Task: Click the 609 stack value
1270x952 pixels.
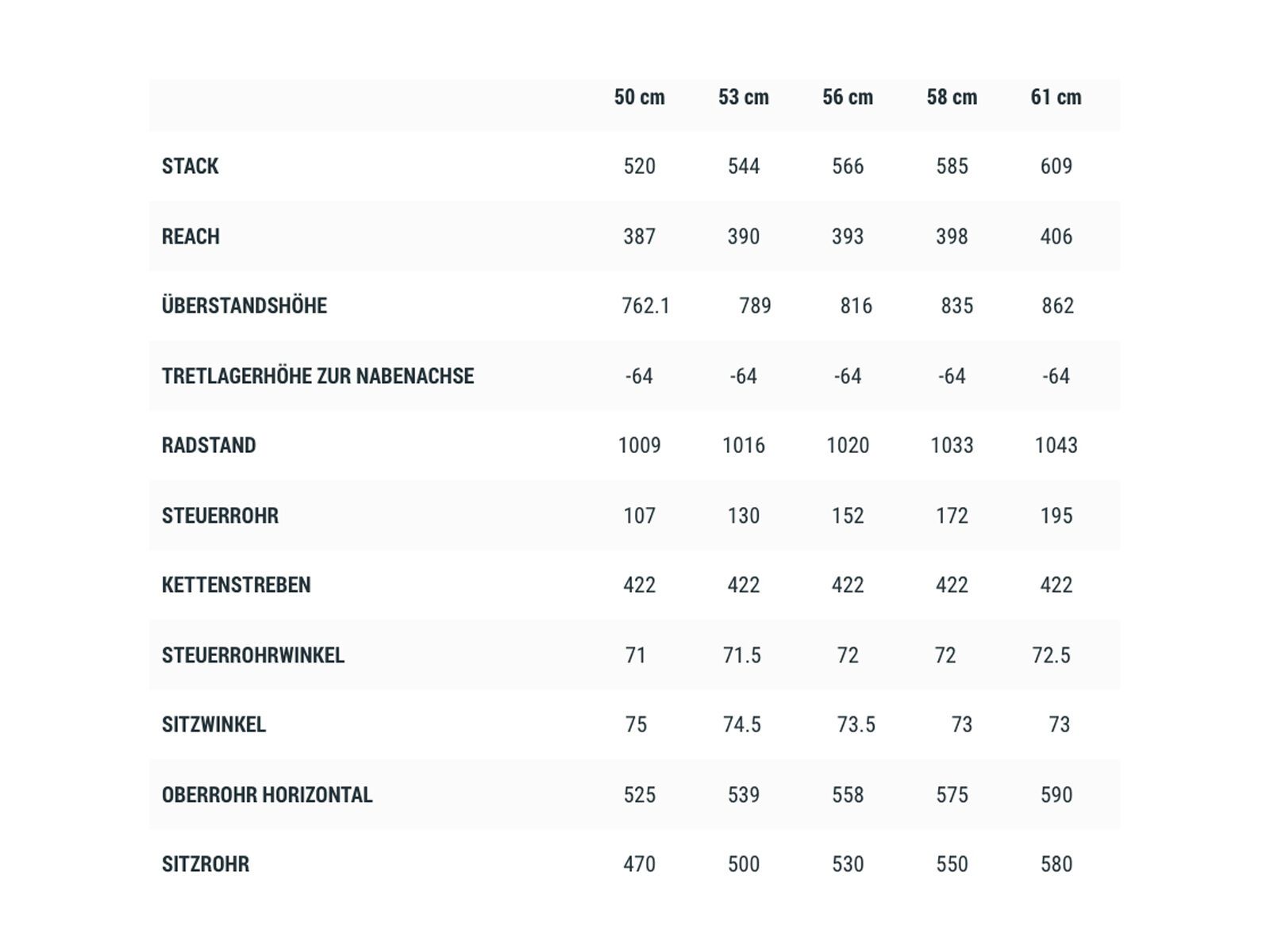Action: pos(1056,167)
